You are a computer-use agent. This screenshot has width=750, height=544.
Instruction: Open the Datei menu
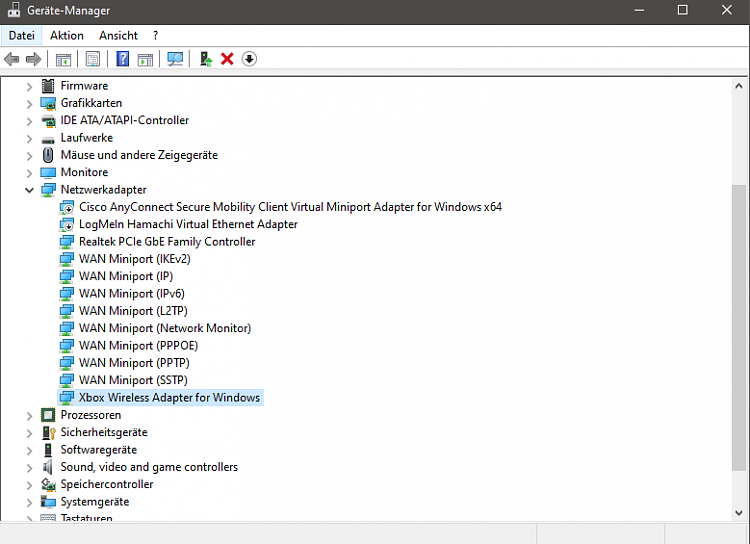(x=22, y=35)
